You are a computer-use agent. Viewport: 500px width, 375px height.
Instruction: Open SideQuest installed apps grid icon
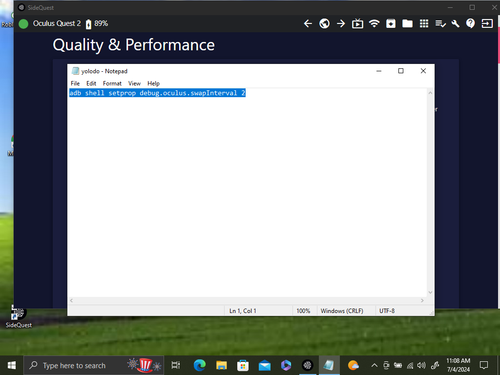point(424,24)
